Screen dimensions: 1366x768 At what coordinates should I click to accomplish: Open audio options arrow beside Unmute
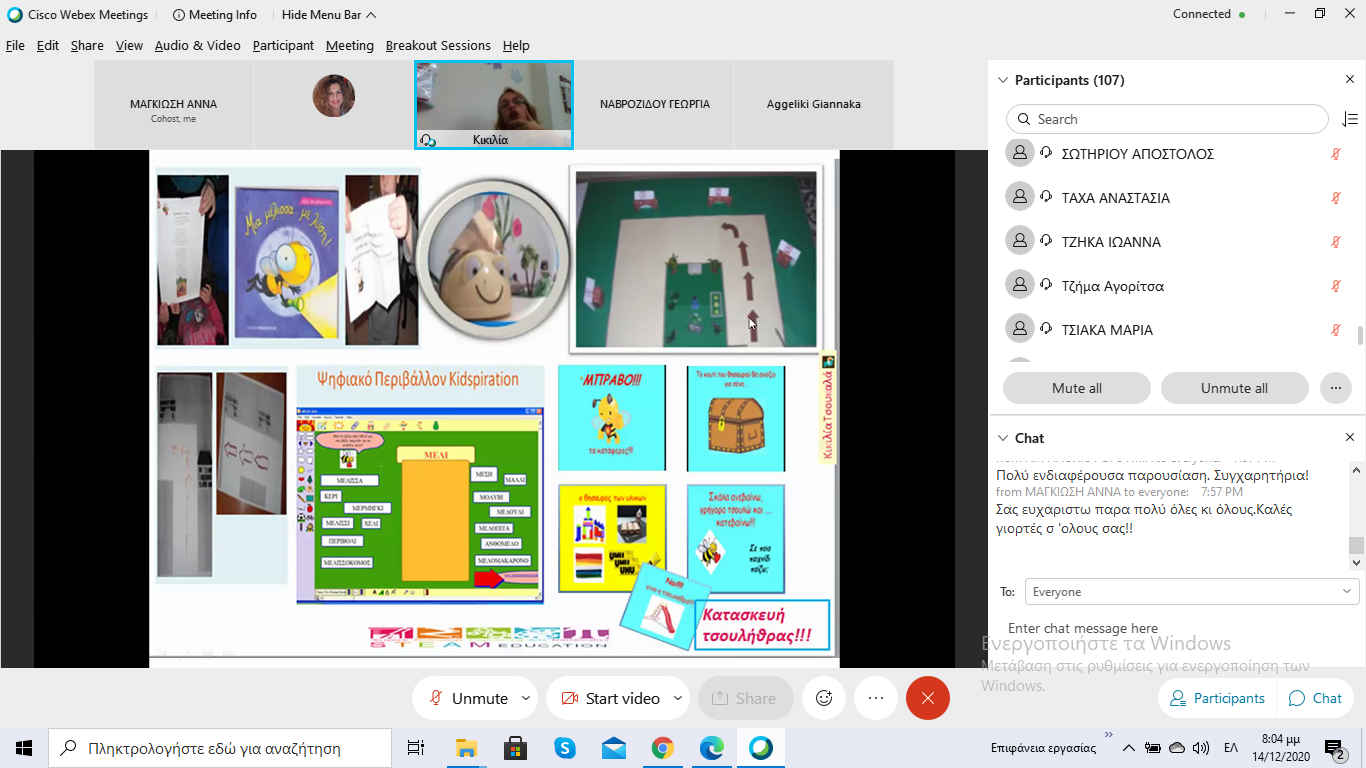[526, 698]
